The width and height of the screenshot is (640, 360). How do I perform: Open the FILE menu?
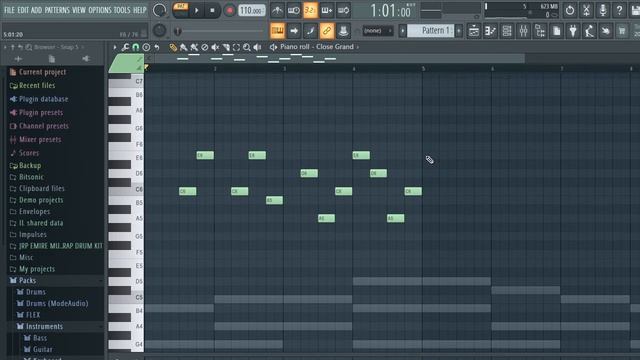coord(9,10)
